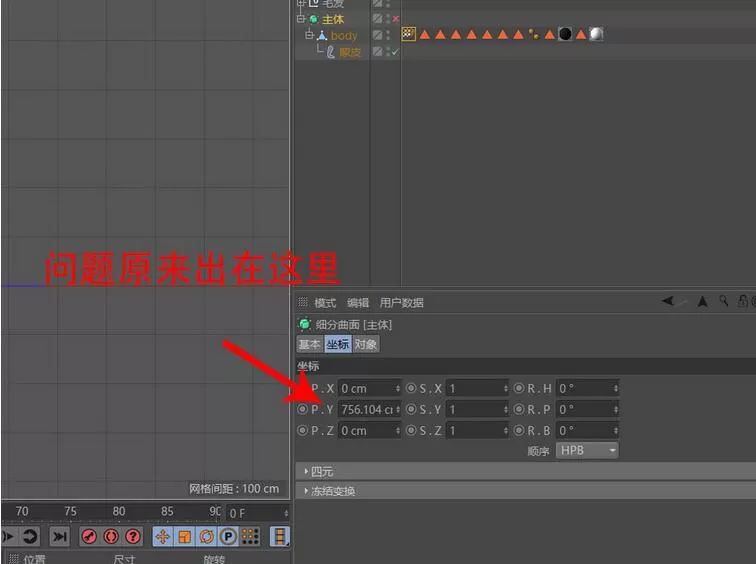756x564 pixels.
Task: Click the grip icon beside 模式 menu
Action: (x=303, y=302)
